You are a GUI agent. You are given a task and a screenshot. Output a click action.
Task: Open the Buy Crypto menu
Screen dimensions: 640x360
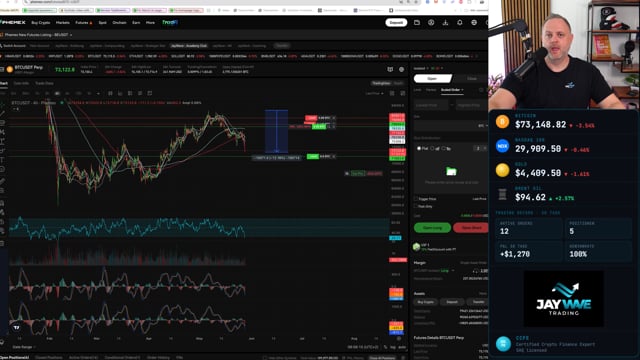[x=40, y=22]
